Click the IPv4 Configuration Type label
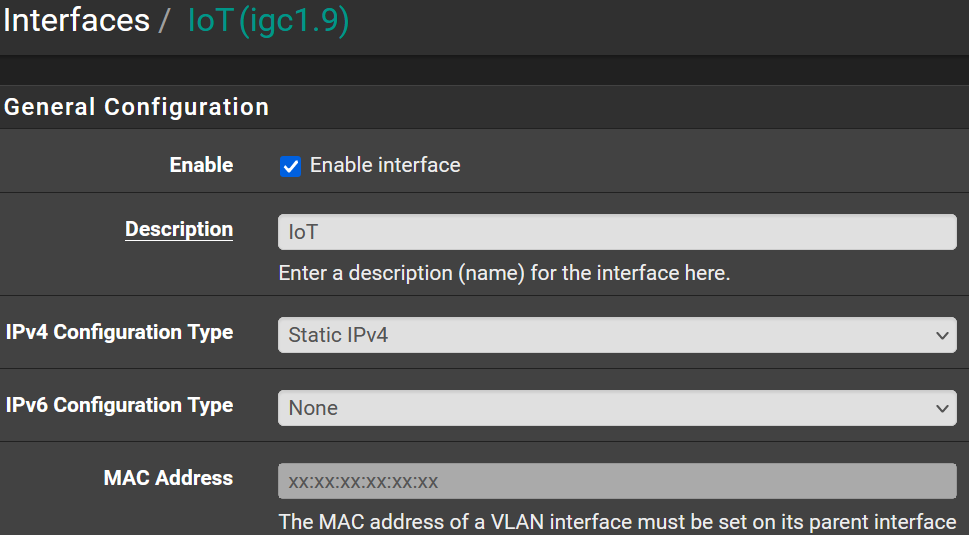 point(119,332)
